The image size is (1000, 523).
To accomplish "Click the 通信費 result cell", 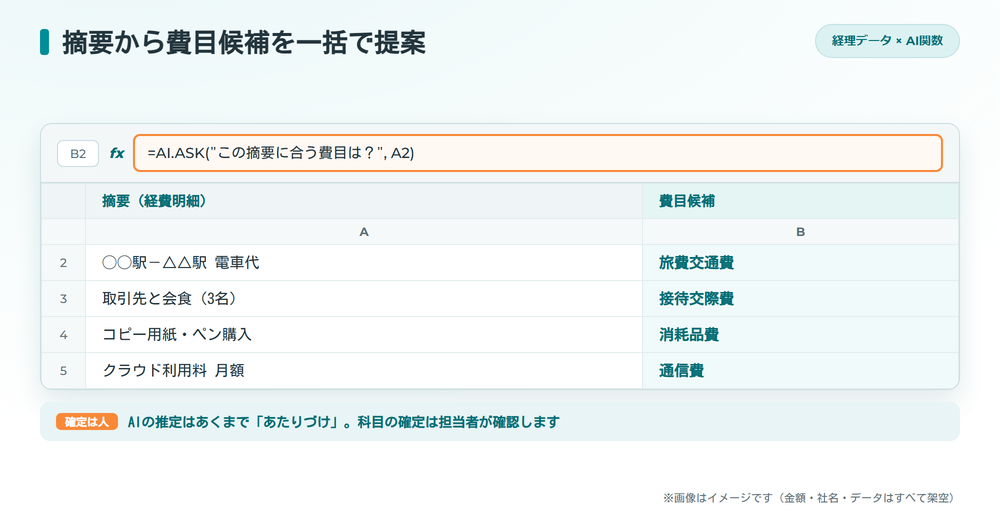I will coord(800,371).
